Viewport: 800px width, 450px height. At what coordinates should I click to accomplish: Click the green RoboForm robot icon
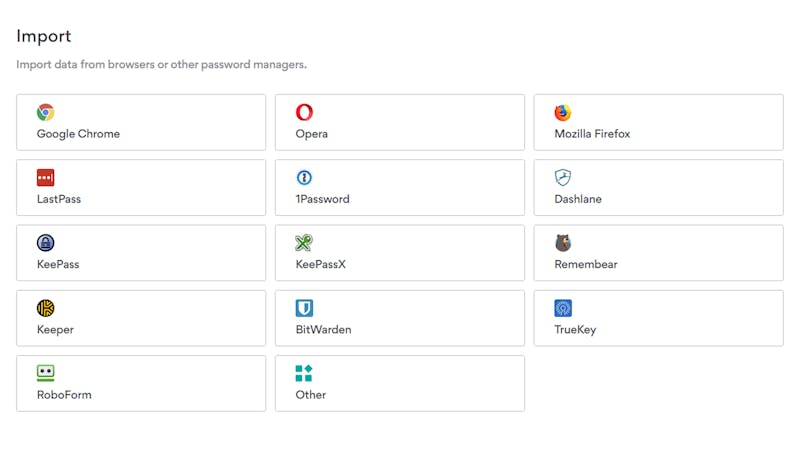click(45, 373)
